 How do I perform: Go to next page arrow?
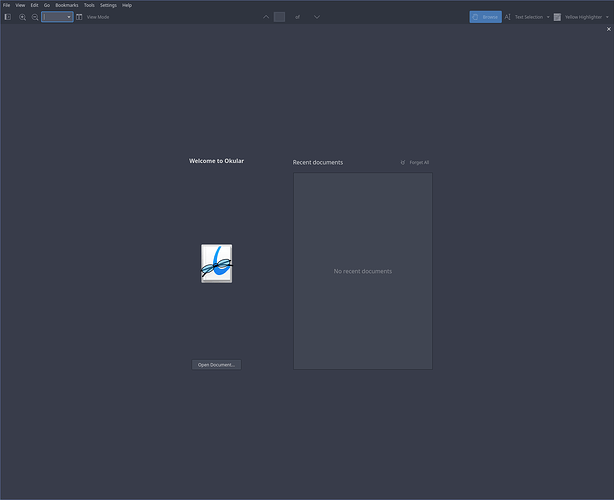pyautogui.click(x=317, y=17)
